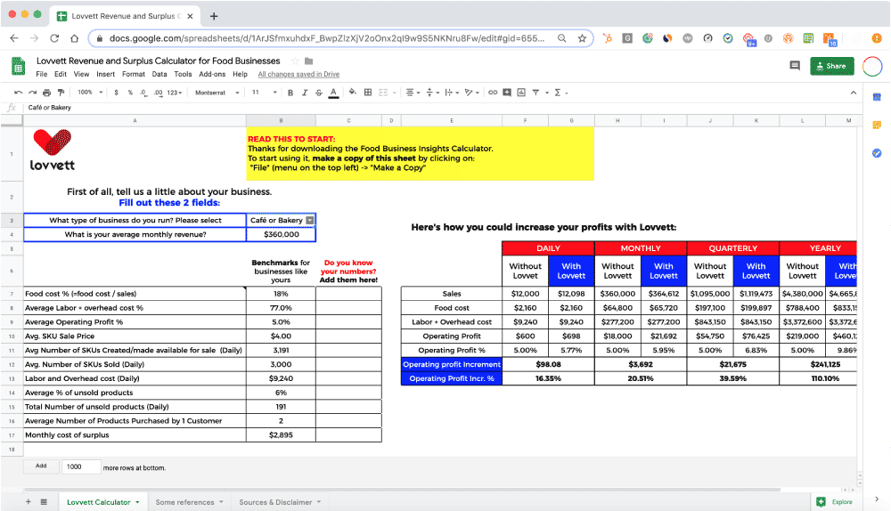The height and width of the screenshot is (511, 891).
Task: Click the green Share button
Action: click(x=831, y=66)
